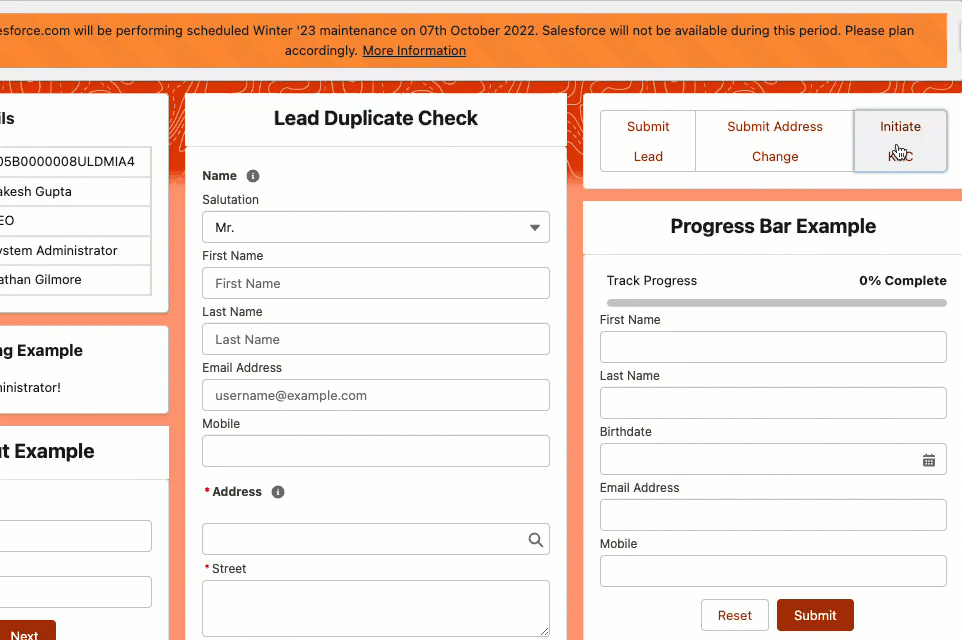
Task: Focus the First Name field in Lead Duplicate Check
Action: point(375,283)
